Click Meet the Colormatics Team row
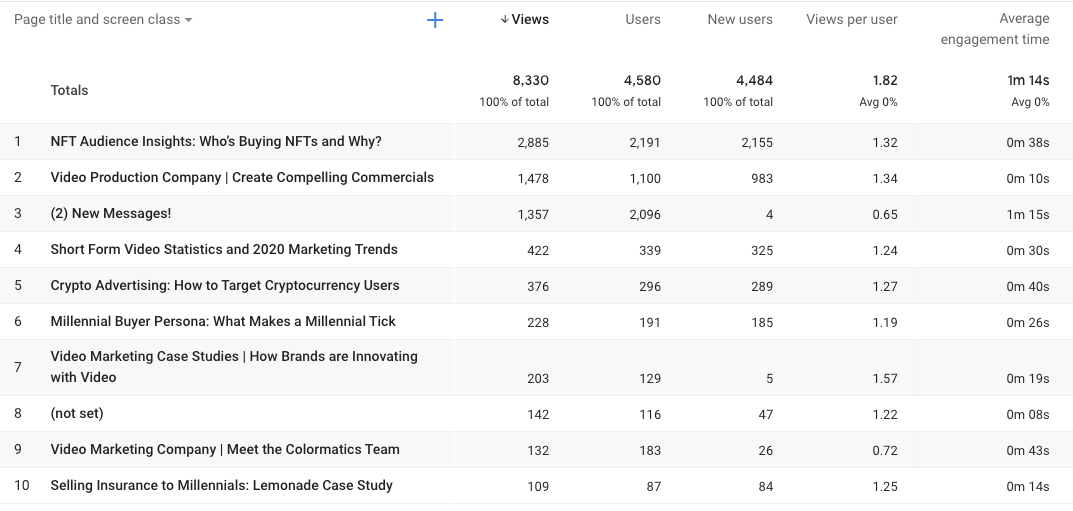The width and height of the screenshot is (1073, 511). coord(225,450)
